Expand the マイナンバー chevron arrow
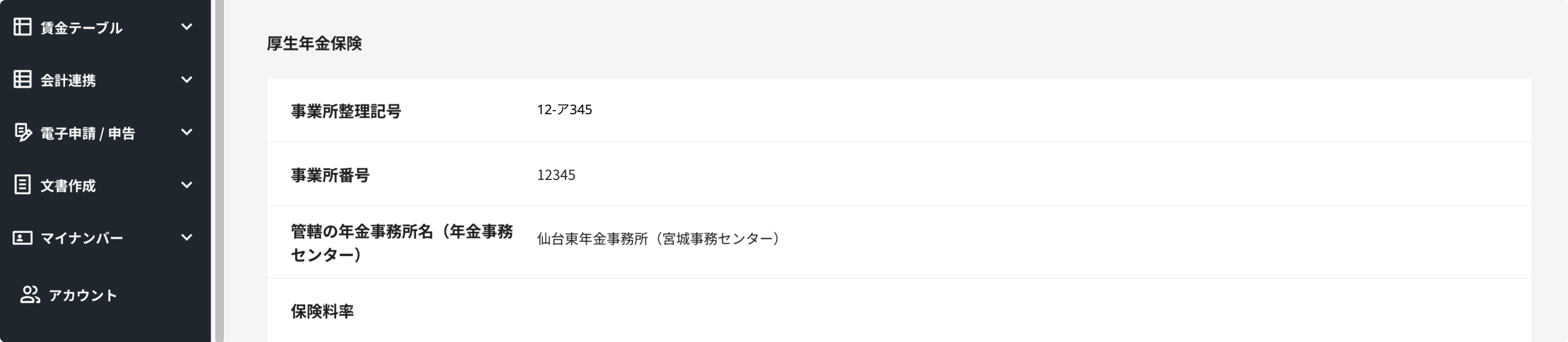 point(187,237)
